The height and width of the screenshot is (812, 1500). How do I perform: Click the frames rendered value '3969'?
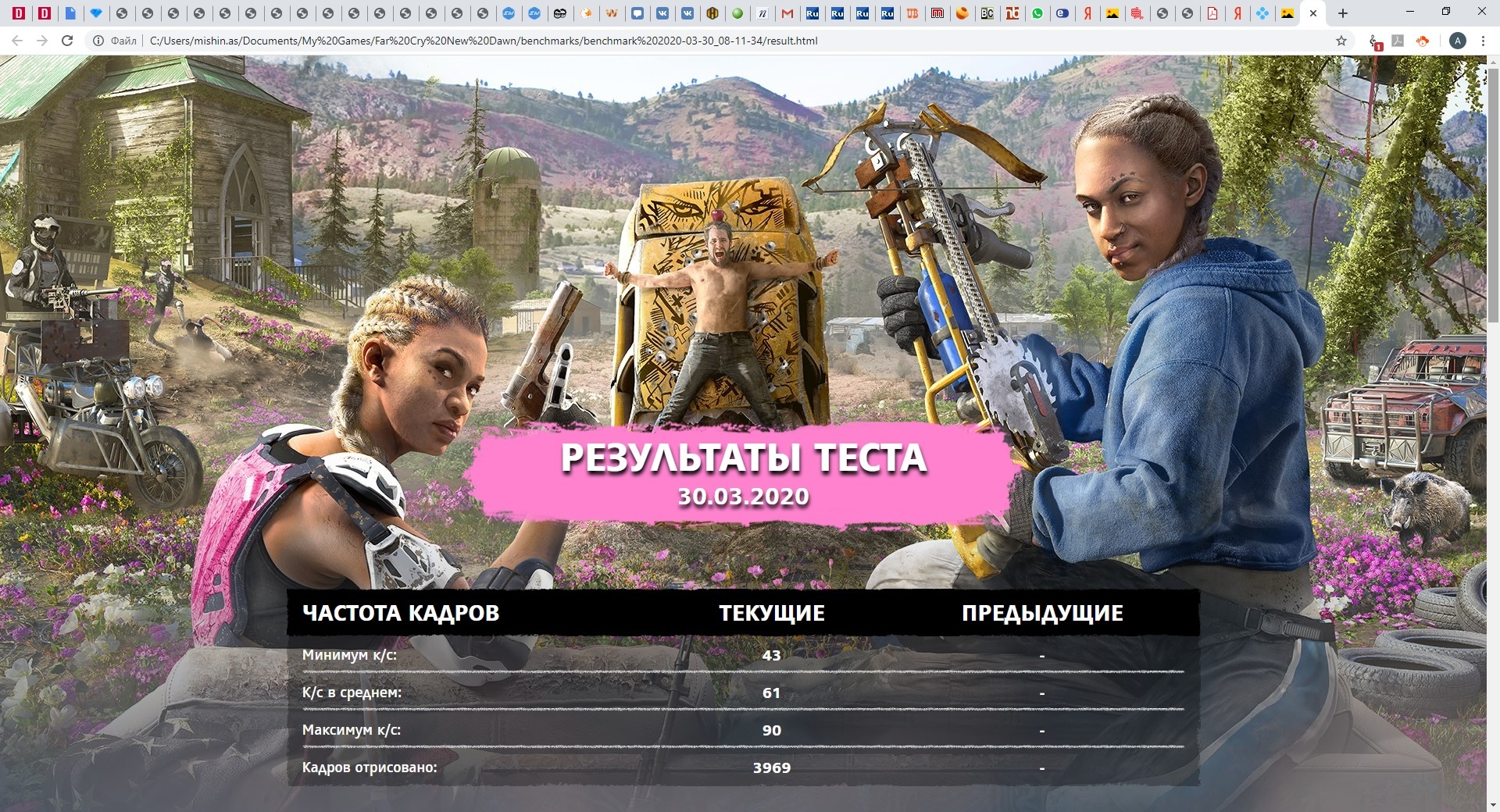point(772,767)
